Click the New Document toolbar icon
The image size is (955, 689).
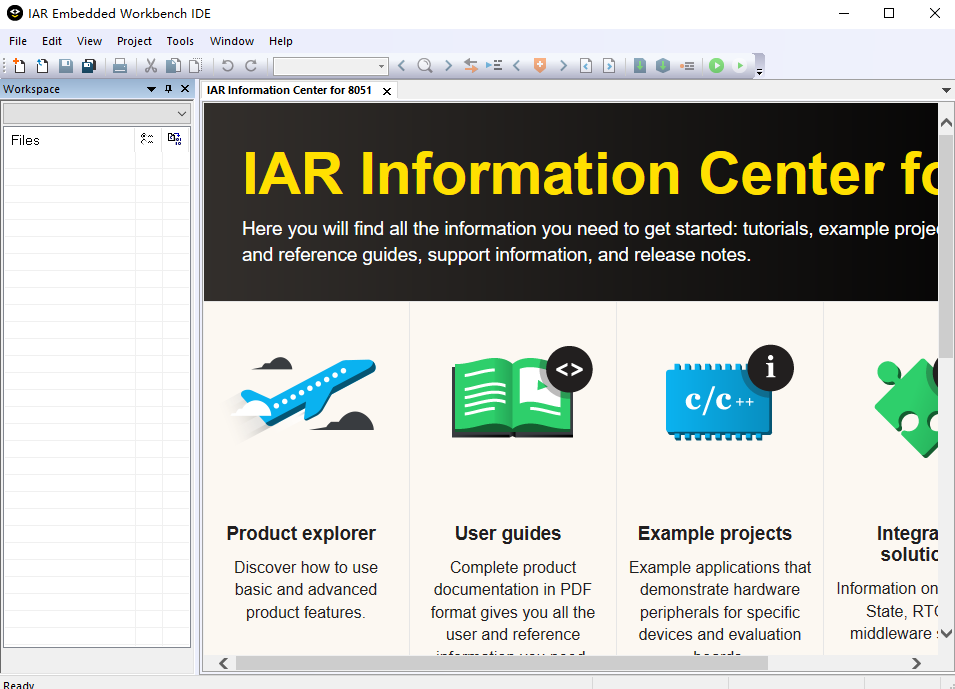coord(20,66)
